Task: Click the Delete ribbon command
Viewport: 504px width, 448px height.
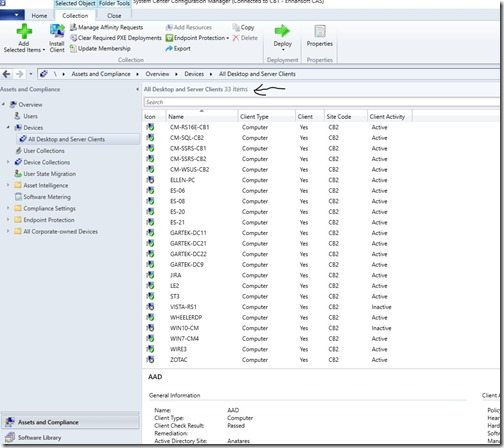Action: coord(245,38)
